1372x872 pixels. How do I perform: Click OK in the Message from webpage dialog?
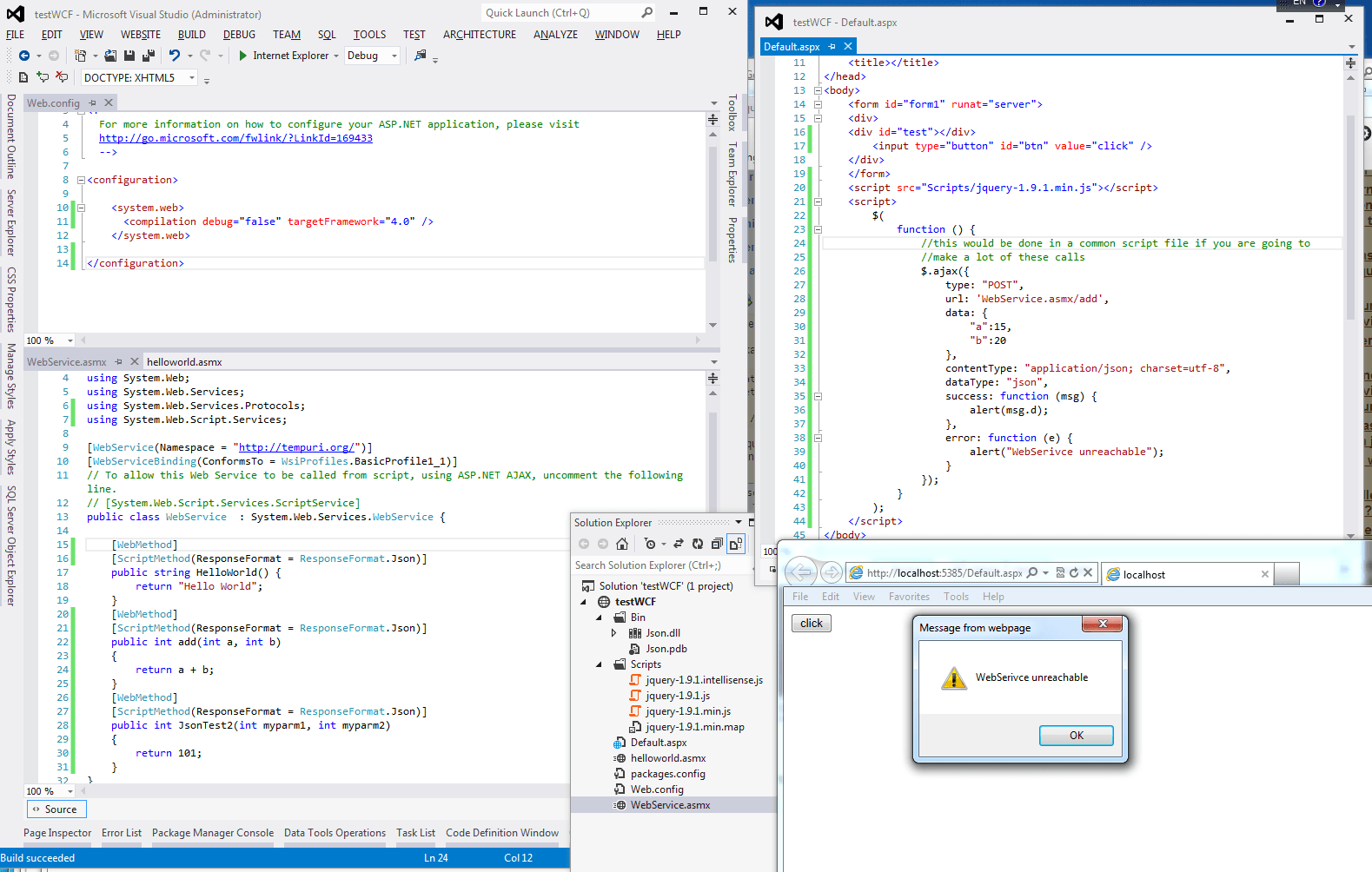(1076, 736)
